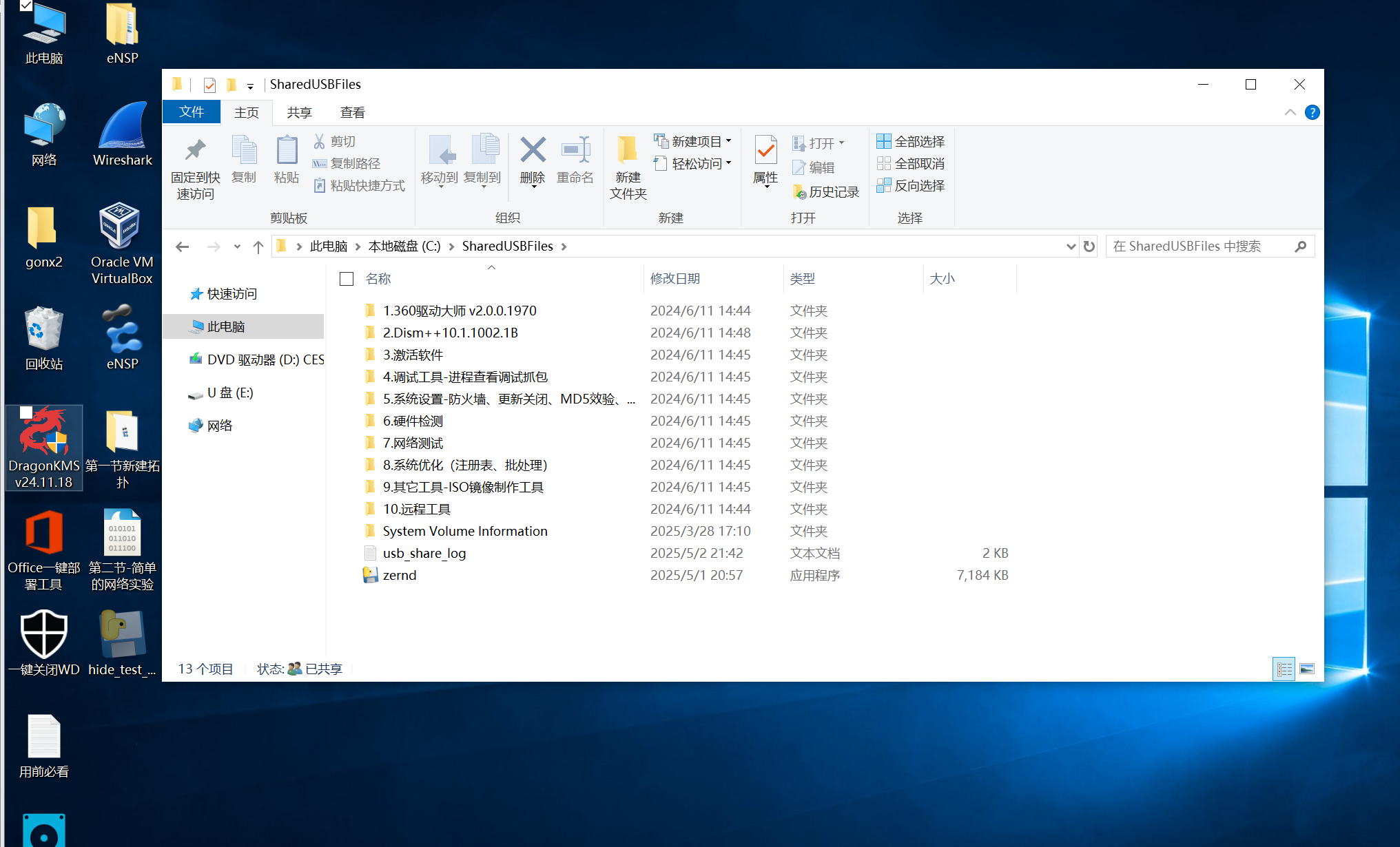Viewport: 1400px width, 847px height.
Task: Click the search SharedUSBFiles input field
Action: (x=1199, y=247)
